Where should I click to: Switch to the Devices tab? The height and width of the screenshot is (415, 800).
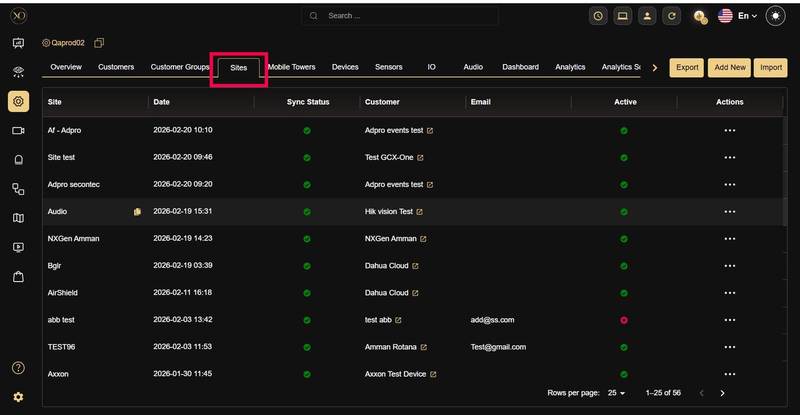pyautogui.click(x=345, y=67)
